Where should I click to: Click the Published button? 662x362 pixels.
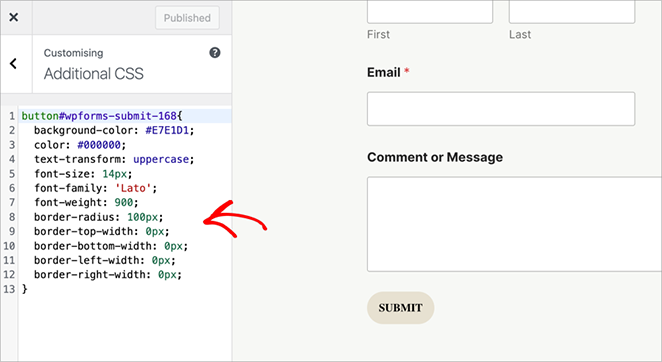[x=187, y=18]
